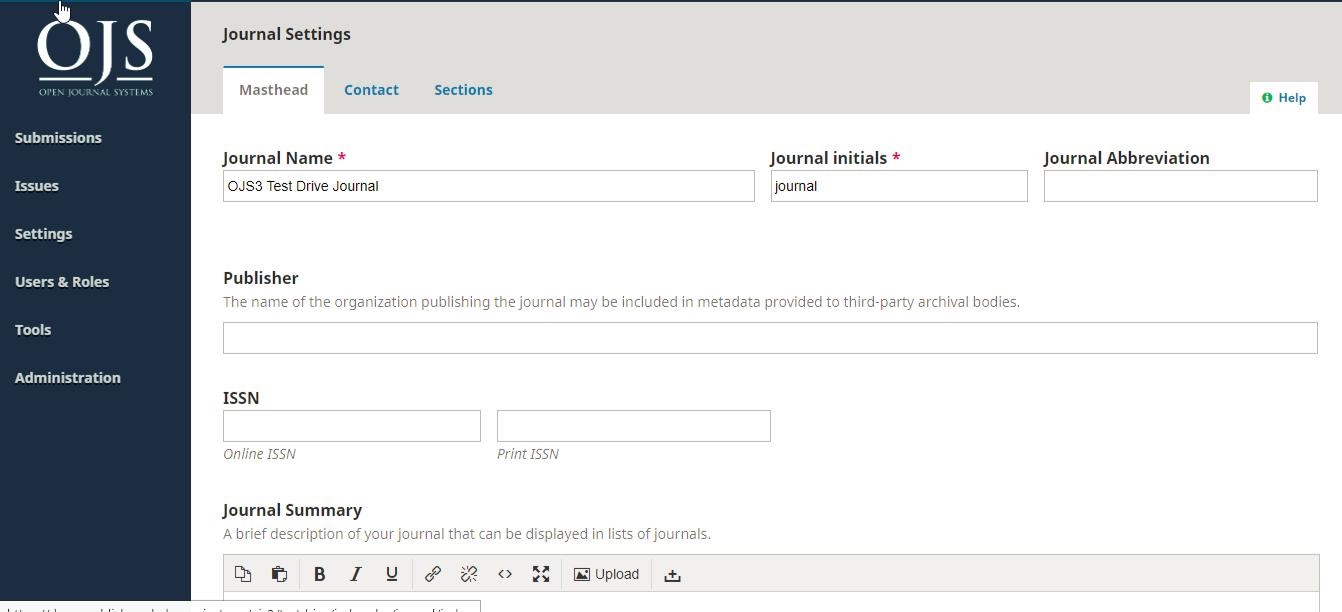Expand editor to fullscreen mode
Viewport: 1342px width, 612px height.
[541, 574]
